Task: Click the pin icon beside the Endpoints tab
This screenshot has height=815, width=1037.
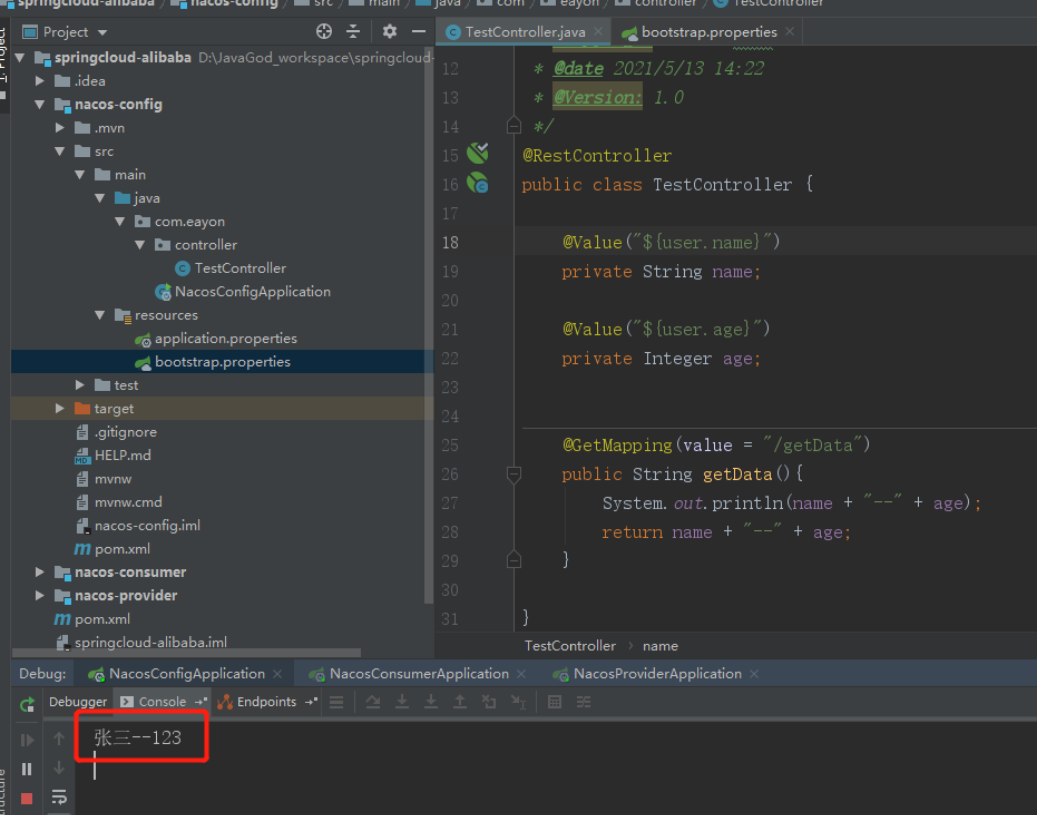Action: pos(311,702)
